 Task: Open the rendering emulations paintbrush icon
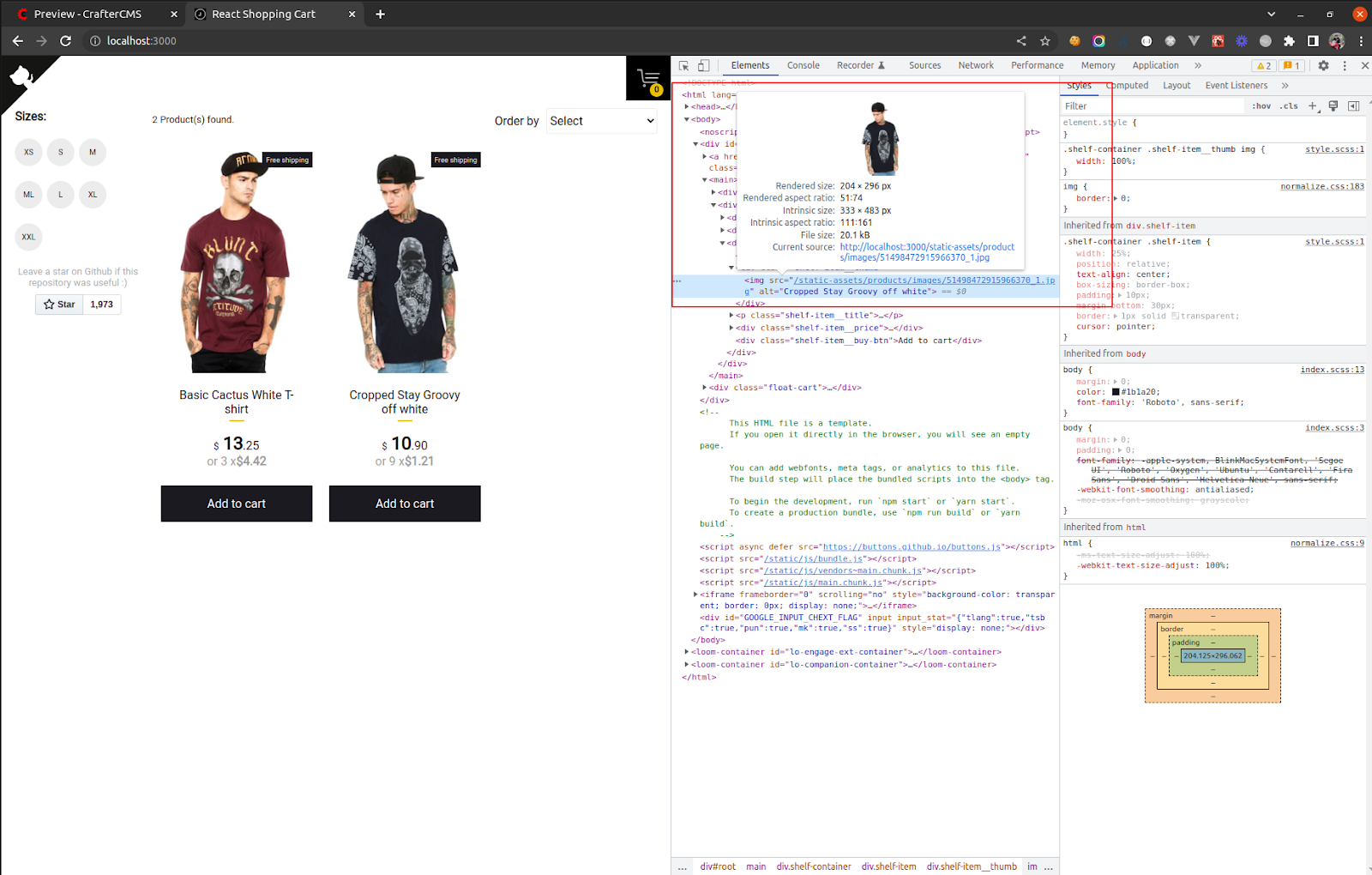(1333, 106)
